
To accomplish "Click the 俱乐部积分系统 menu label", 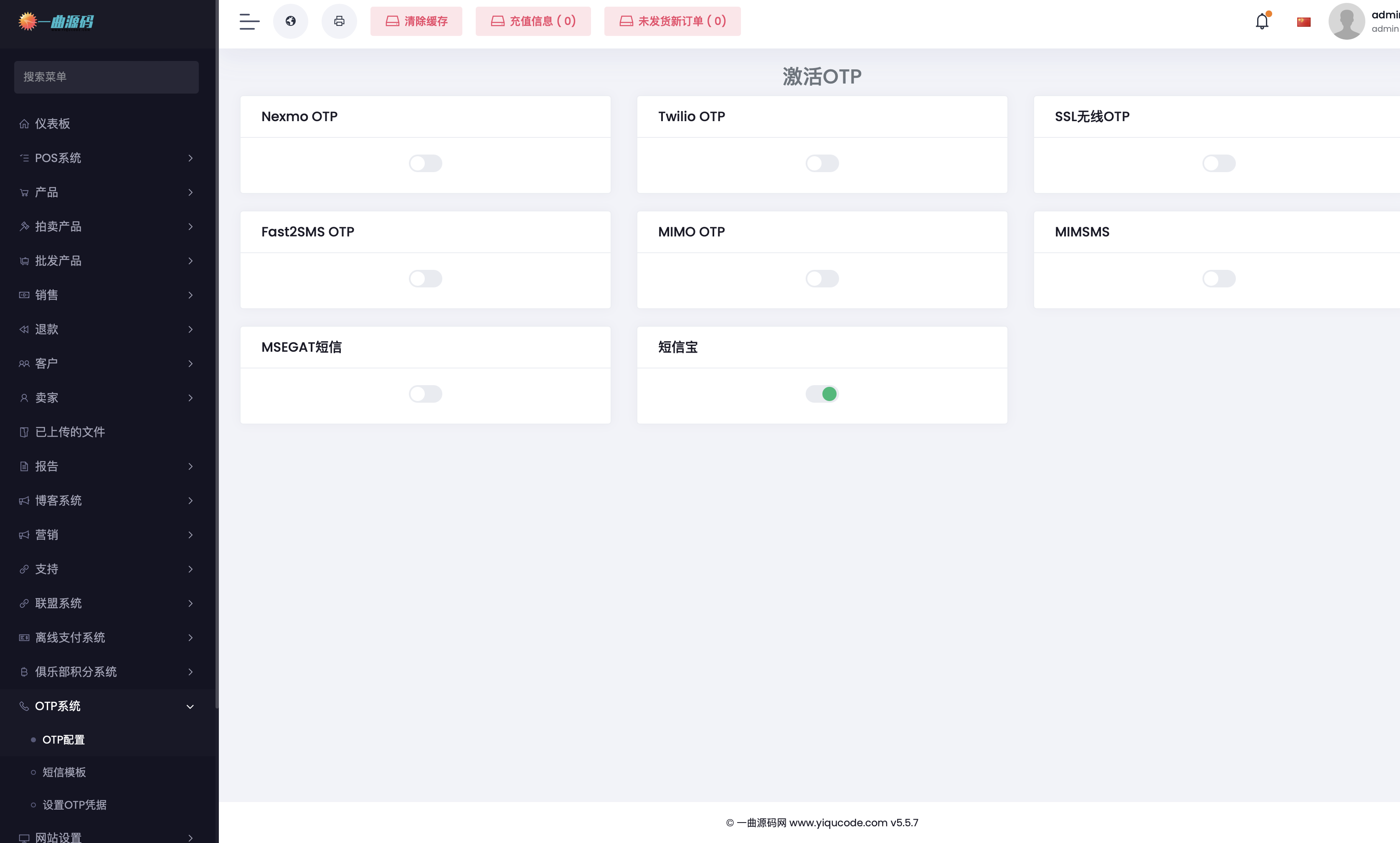I will 76,672.
